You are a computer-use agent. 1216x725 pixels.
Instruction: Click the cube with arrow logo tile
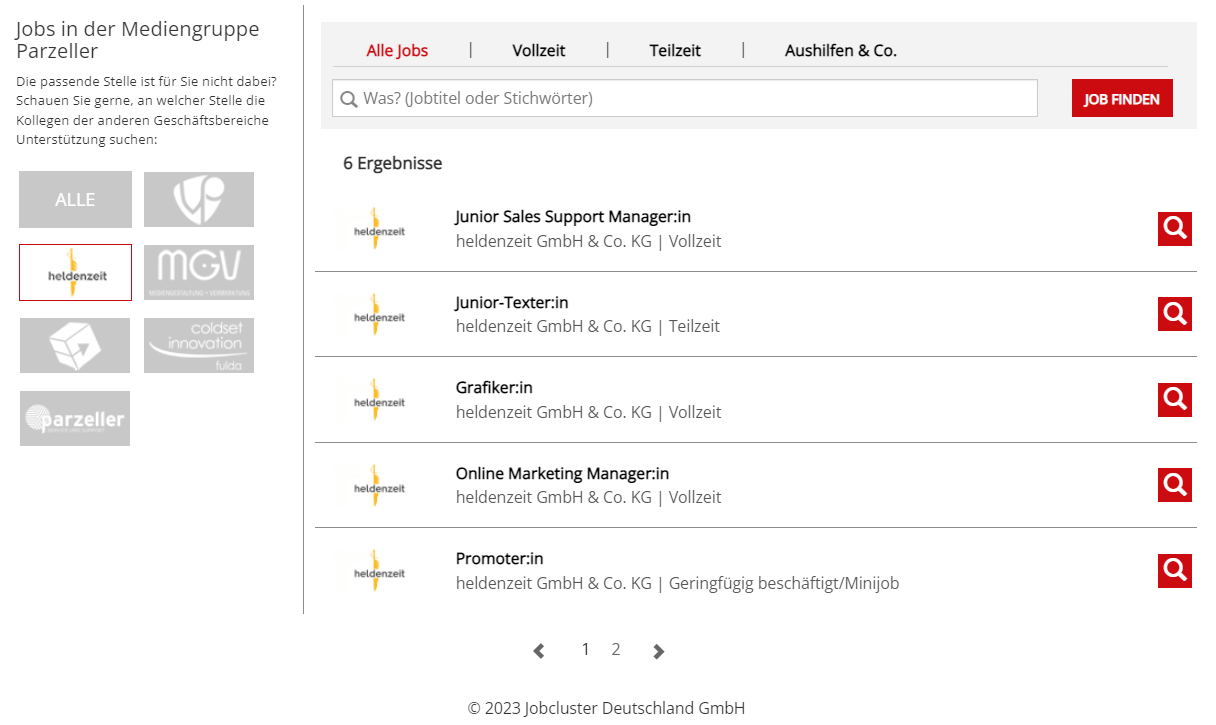pos(75,345)
